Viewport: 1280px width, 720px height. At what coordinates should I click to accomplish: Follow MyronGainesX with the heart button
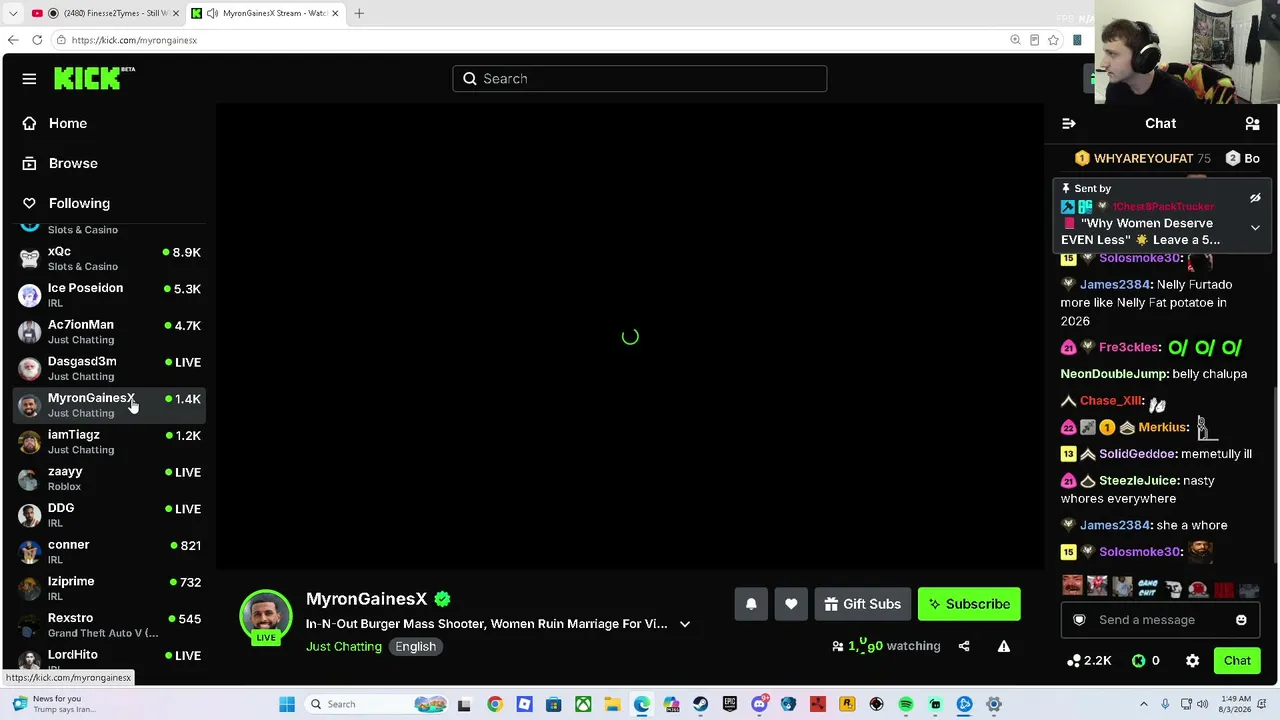[x=791, y=604]
